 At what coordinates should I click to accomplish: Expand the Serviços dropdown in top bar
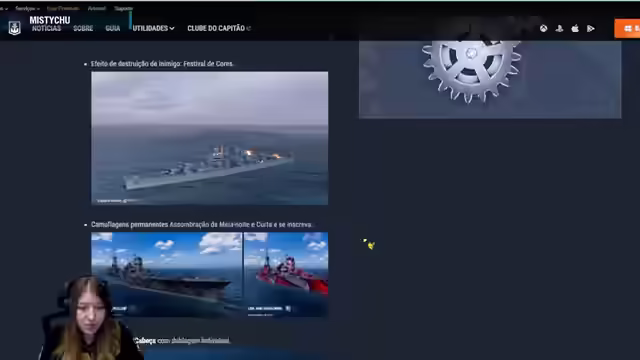(x=27, y=8)
